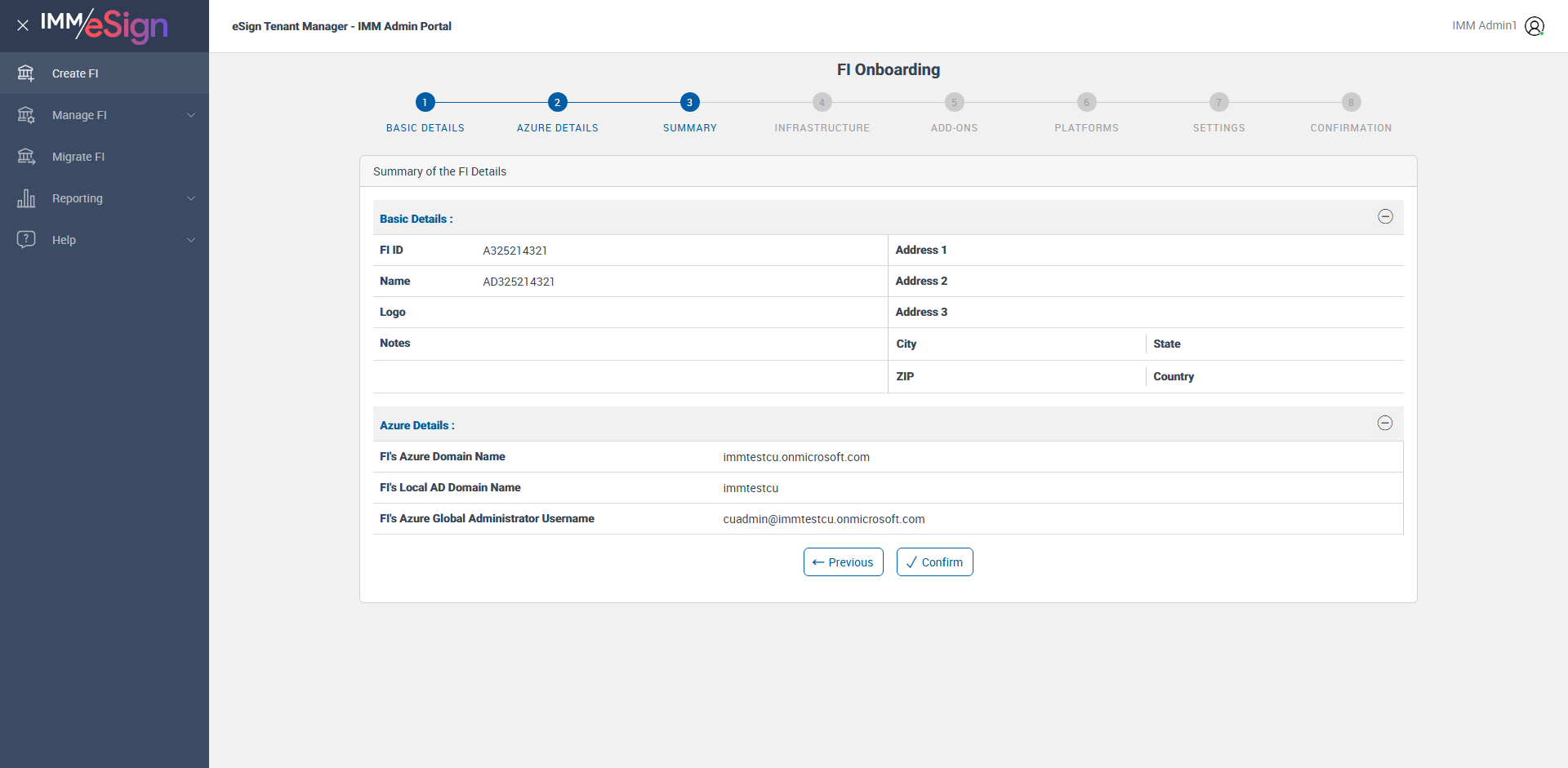
Task: Select the Summary step label
Action: click(690, 128)
